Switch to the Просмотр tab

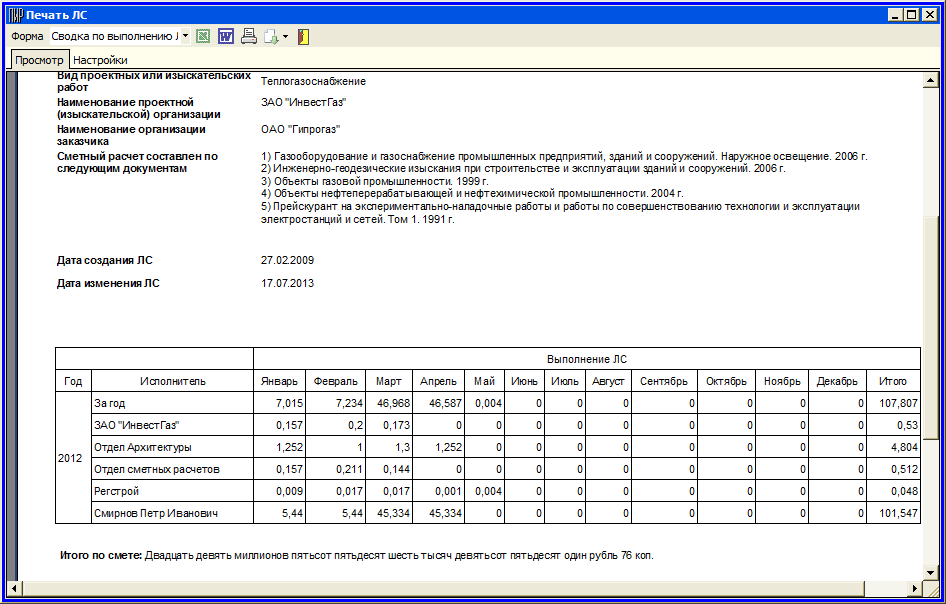(x=39, y=60)
